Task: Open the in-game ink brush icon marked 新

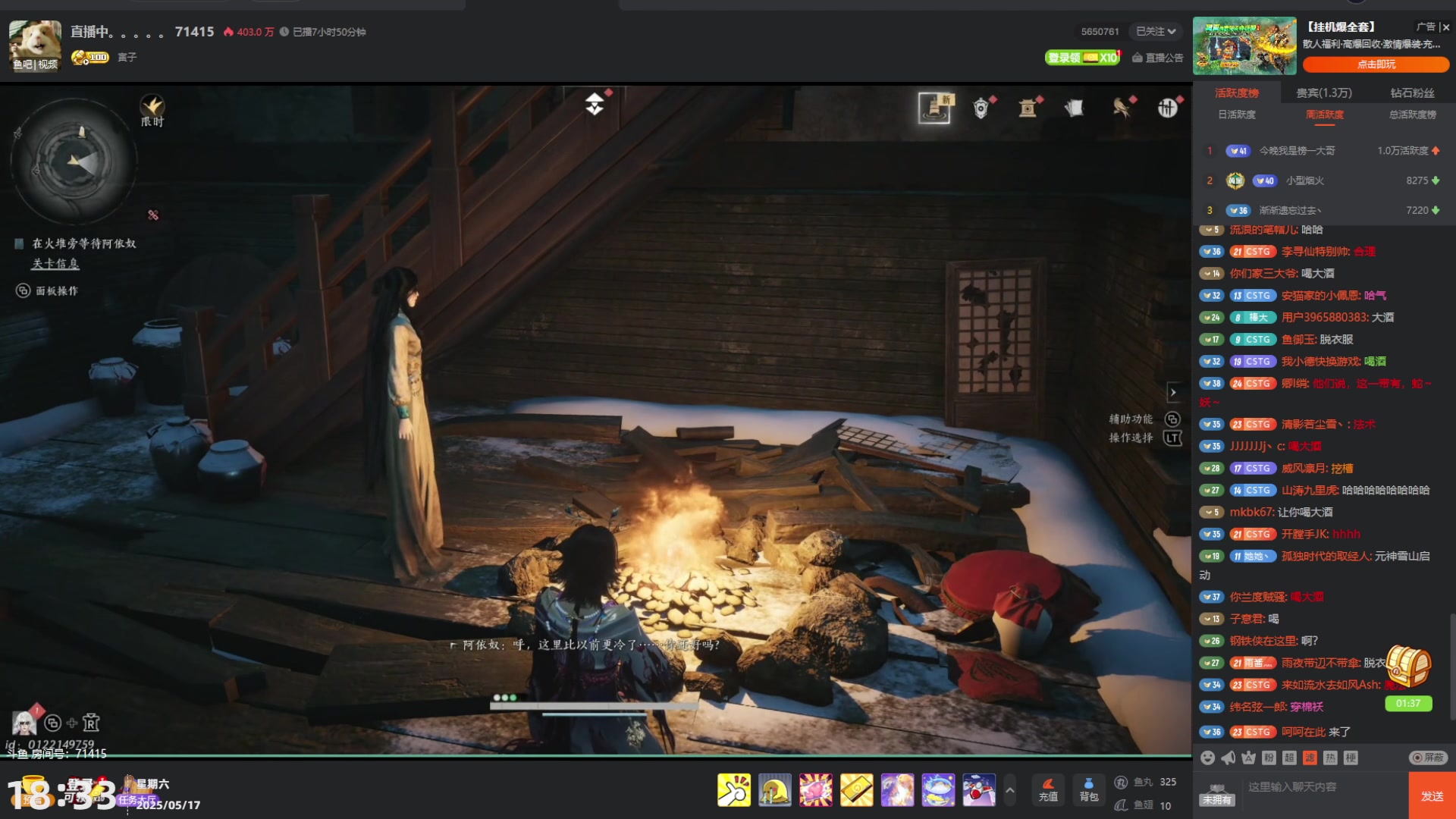Action: click(x=934, y=108)
